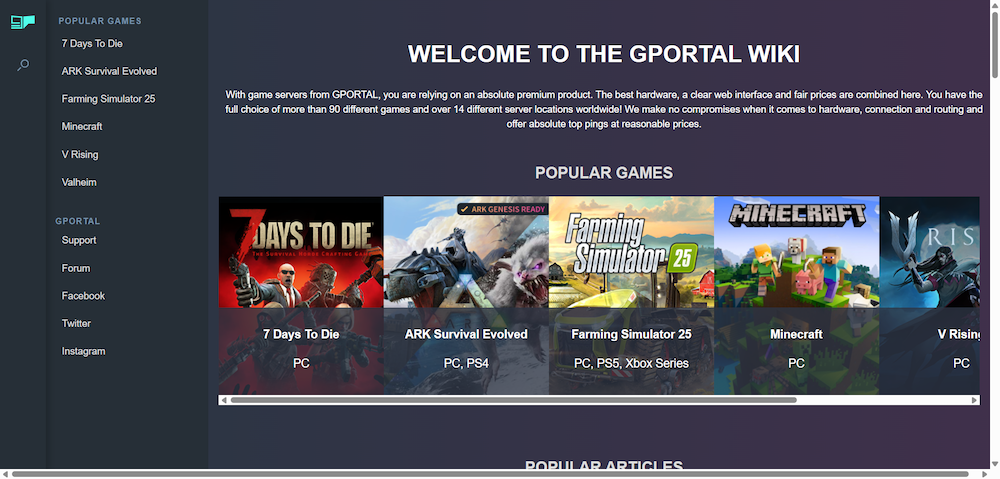Click the games carousel horizontal scrollbar thumb
This screenshot has height=479, width=1000.
pyautogui.click(x=513, y=400)
